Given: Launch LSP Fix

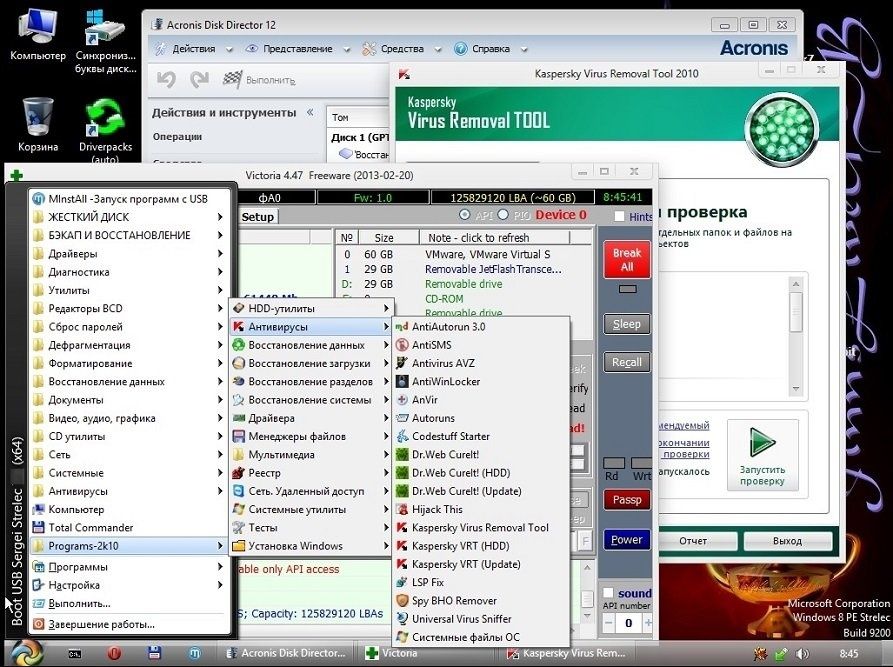Looking at the screenshot, I should coord(481,583).
